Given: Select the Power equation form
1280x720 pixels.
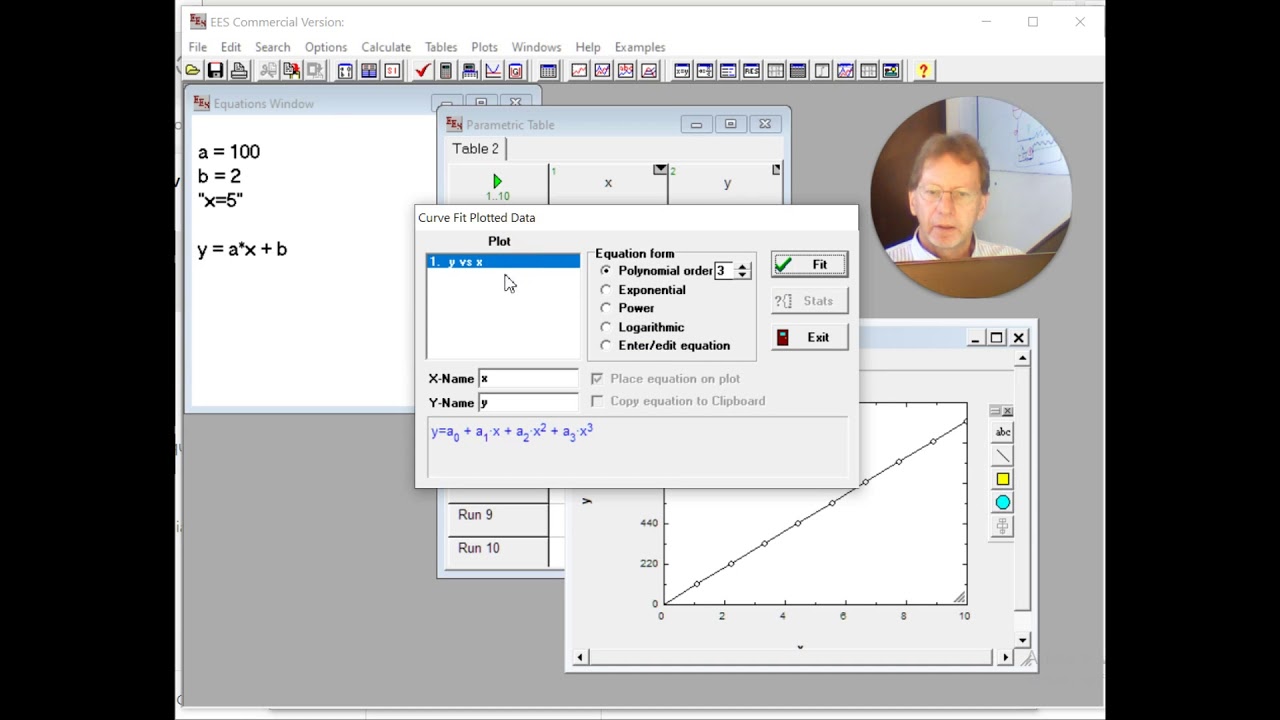Looking at the screenshot, I should click(606, 308).
